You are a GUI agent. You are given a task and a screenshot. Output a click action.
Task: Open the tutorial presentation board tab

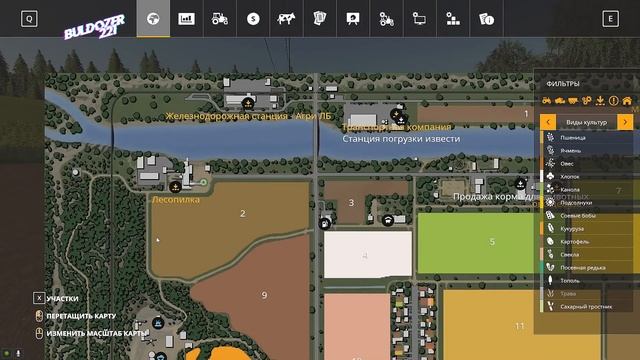pyautogui.click(x=353, y=19)
